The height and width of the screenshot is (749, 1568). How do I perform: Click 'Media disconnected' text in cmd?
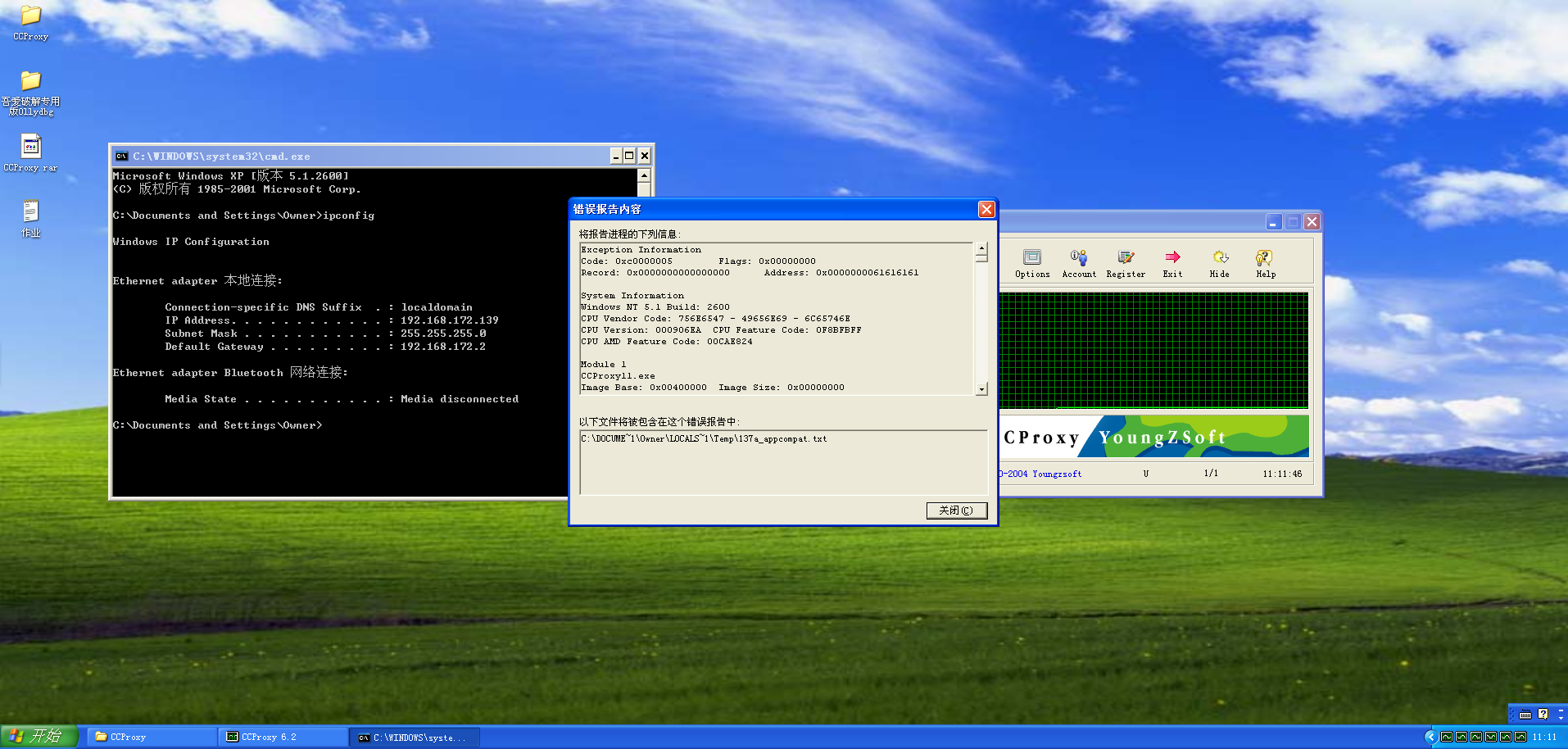click(460, 399)
